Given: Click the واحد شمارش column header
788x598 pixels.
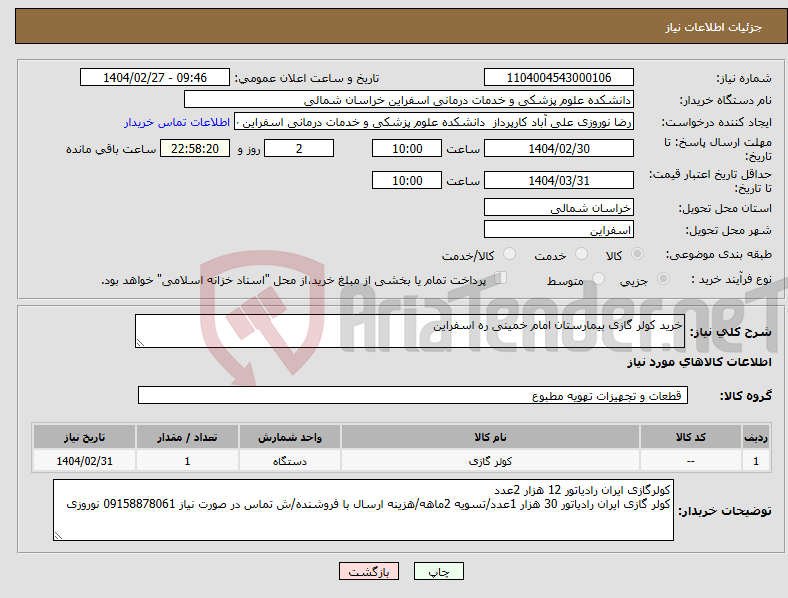Looking at the screenshot, I should pyautogui.click(x=290, y=437).
